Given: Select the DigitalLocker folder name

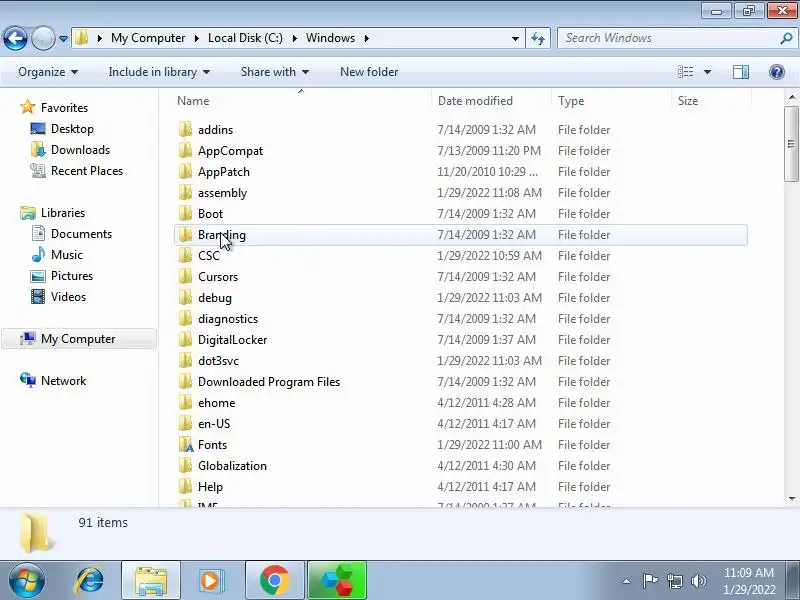Looking at the screenshot, I should click(x=232, y=340).
